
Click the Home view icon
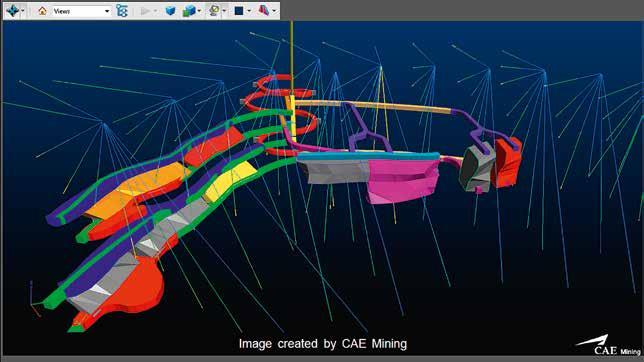click(x=42, y=11)
